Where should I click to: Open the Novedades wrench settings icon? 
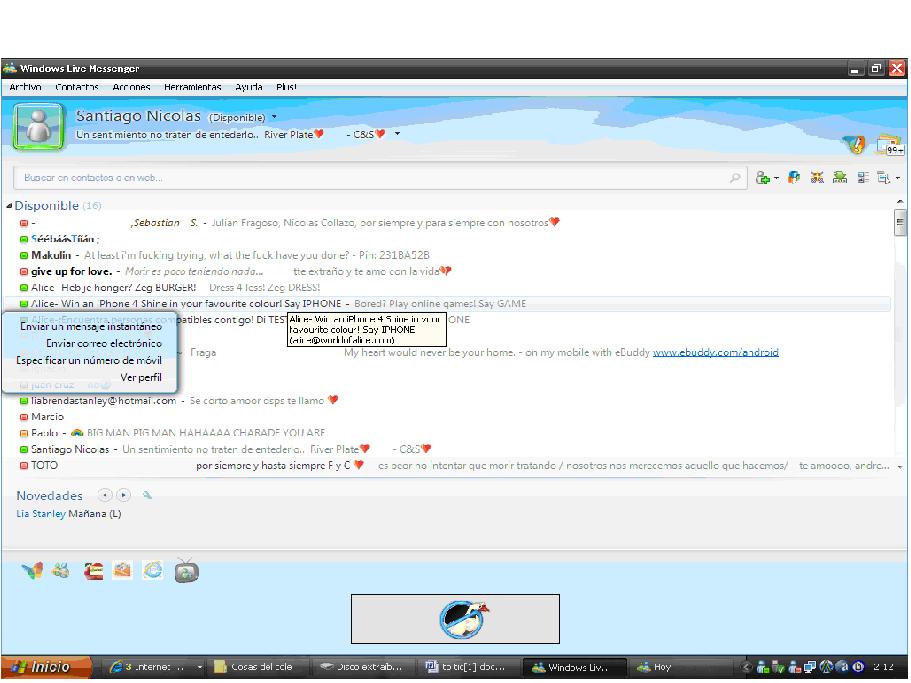pyautogui.click(x=148, y=495)
